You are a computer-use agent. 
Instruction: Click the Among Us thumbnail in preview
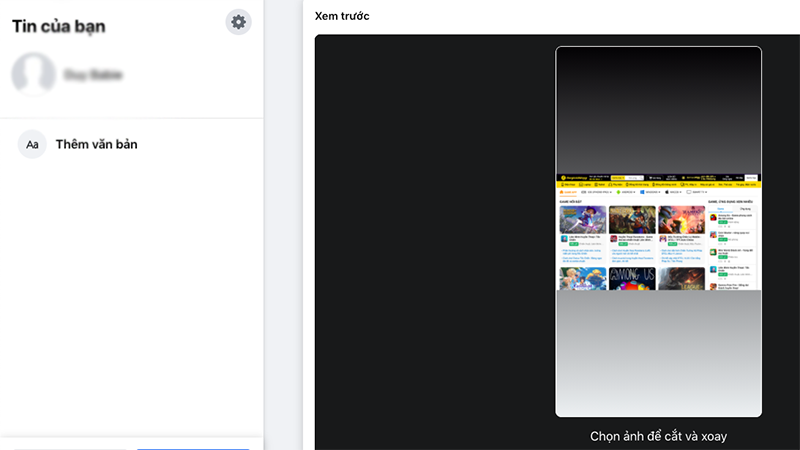pos(632,279)
